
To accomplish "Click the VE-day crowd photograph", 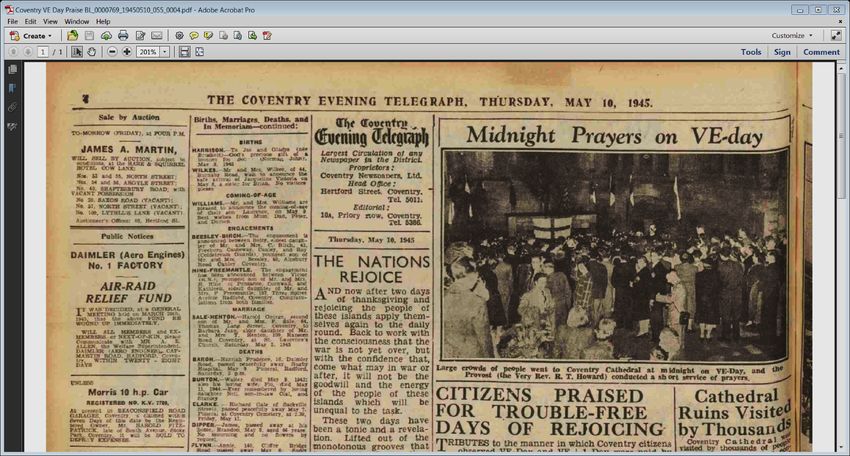I will point(615,256).
